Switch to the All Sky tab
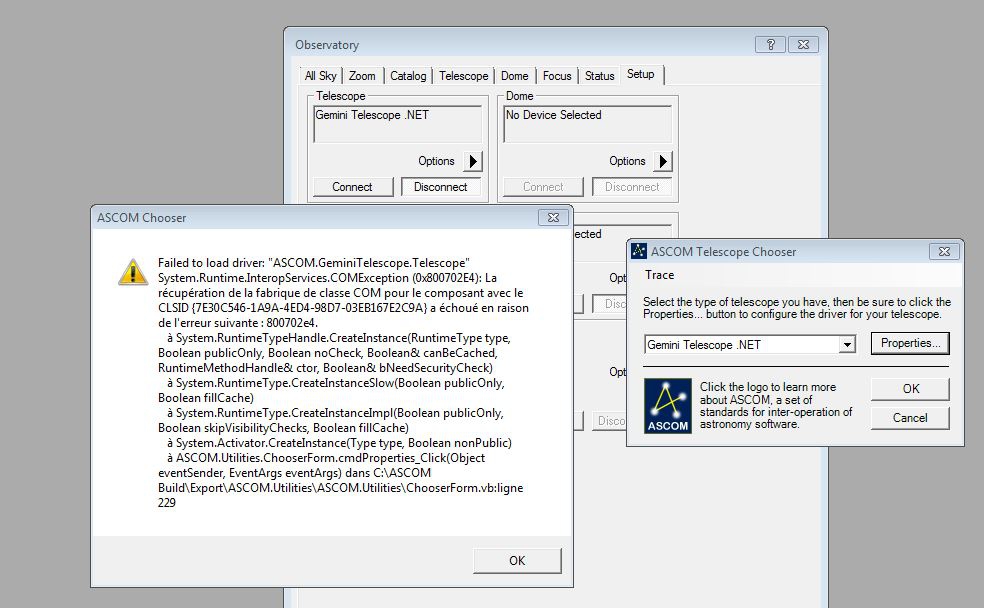 321,76
